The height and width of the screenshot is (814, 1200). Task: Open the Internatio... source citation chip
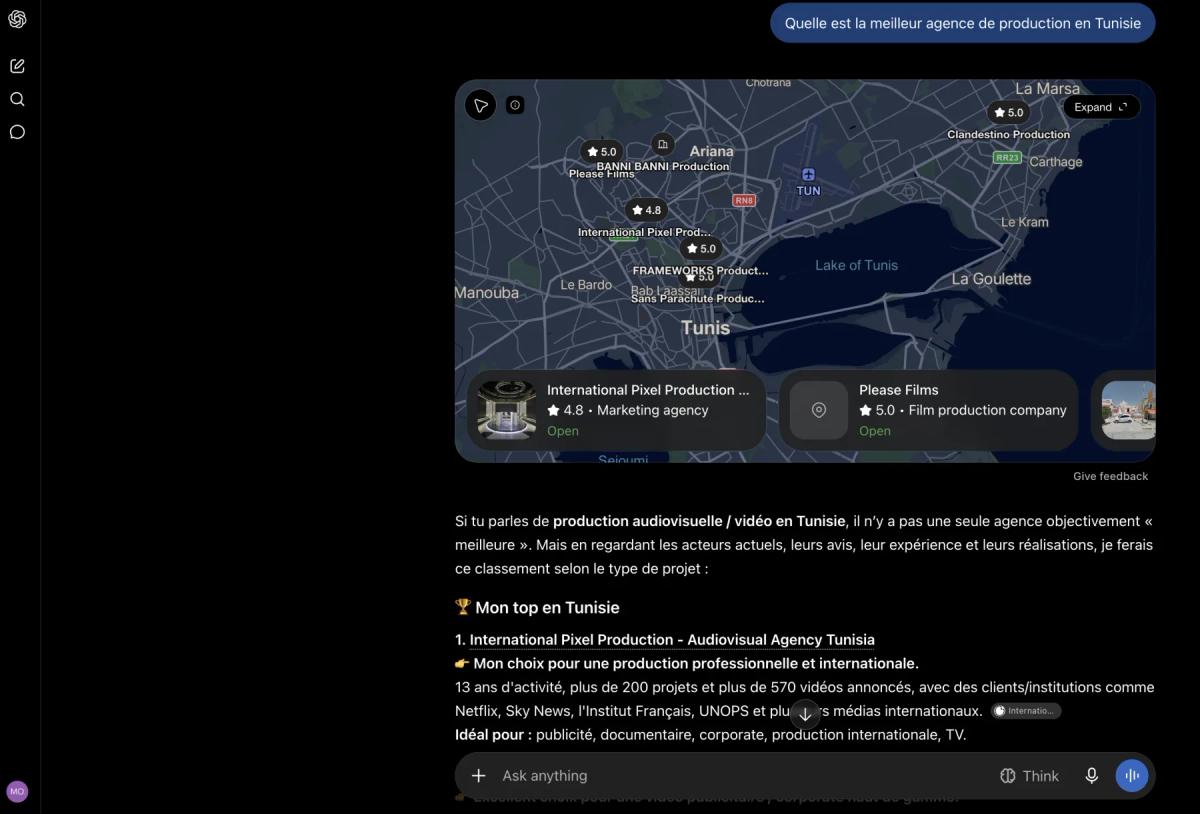point(1026,711)
